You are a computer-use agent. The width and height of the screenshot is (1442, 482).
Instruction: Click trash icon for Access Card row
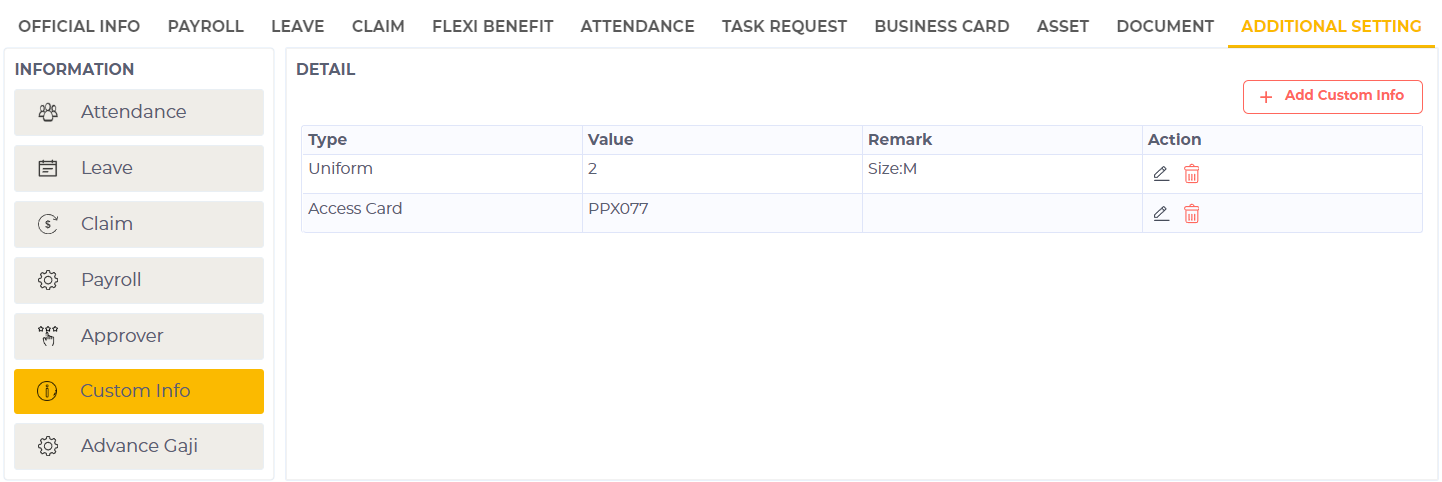(x=1191, y=213)
